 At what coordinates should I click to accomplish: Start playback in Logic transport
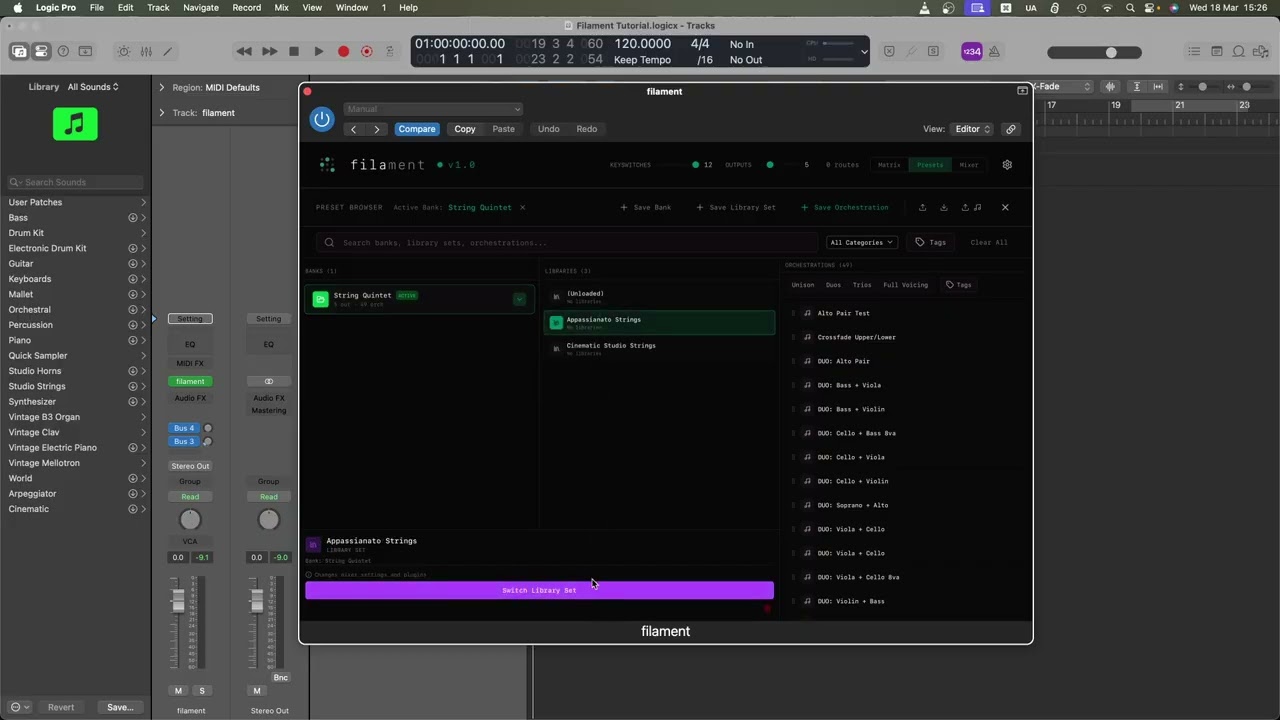[x=319, y=52]
